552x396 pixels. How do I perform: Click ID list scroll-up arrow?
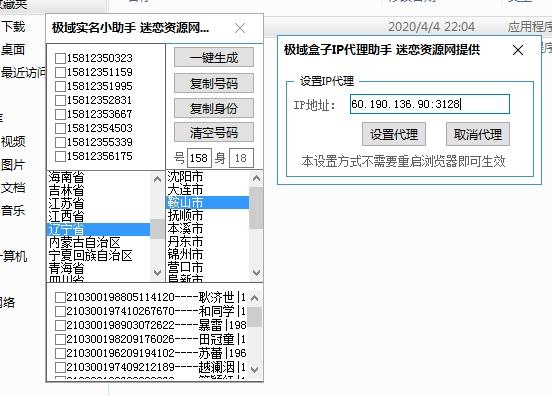255,298
